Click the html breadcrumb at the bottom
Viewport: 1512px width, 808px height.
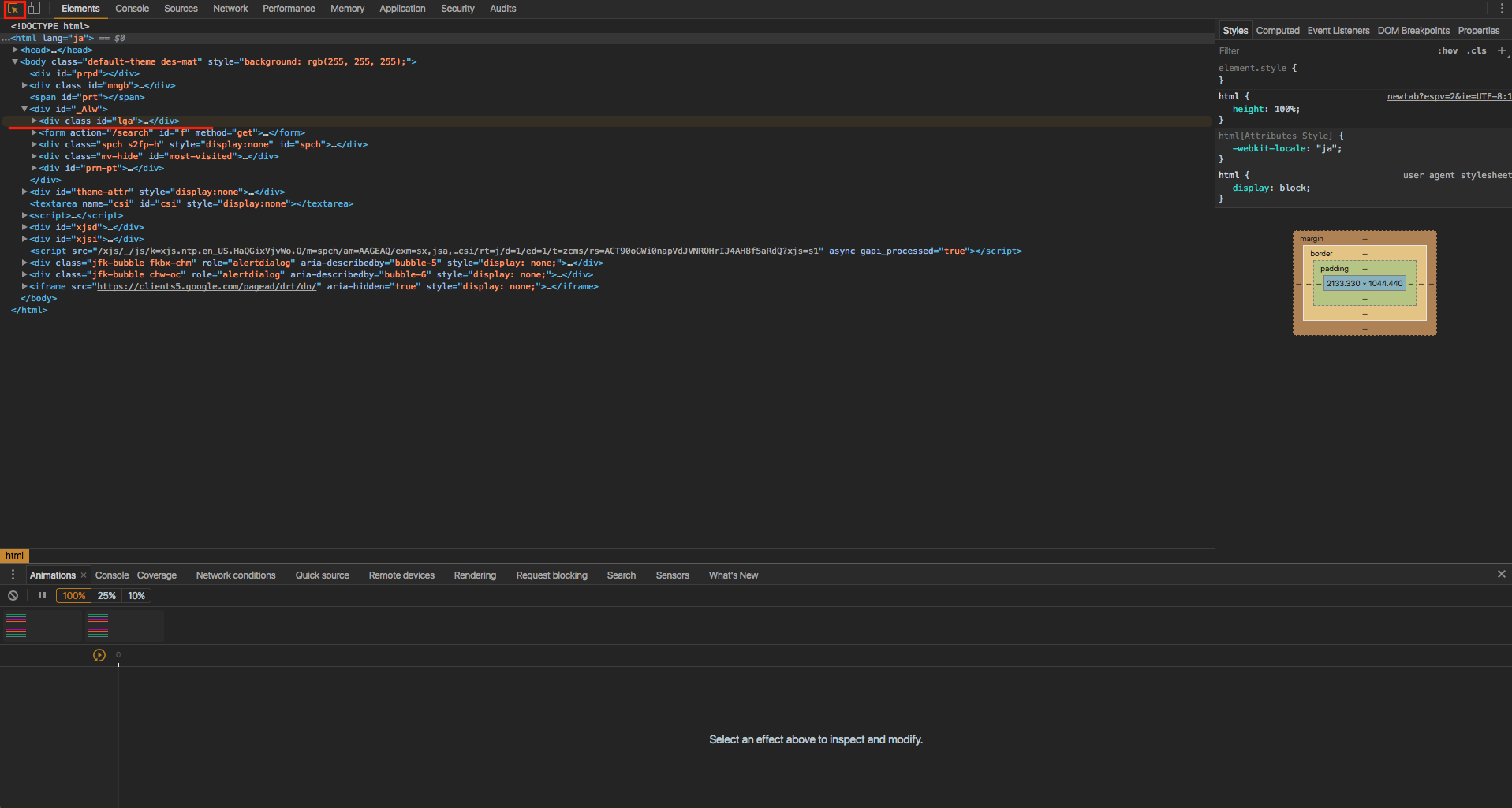coord(14,556)
